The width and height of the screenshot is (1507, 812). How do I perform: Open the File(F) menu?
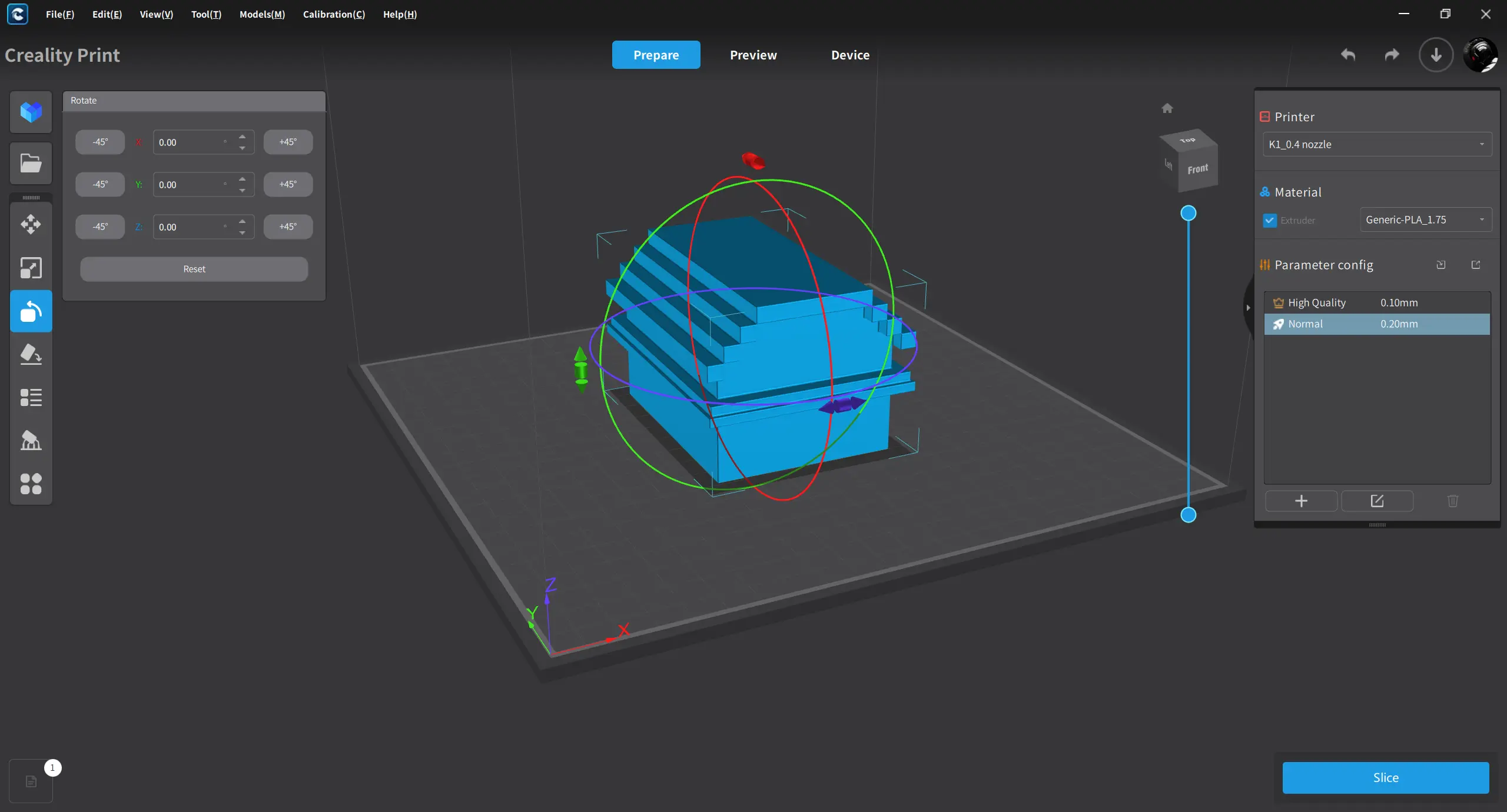tap(60, 14)
